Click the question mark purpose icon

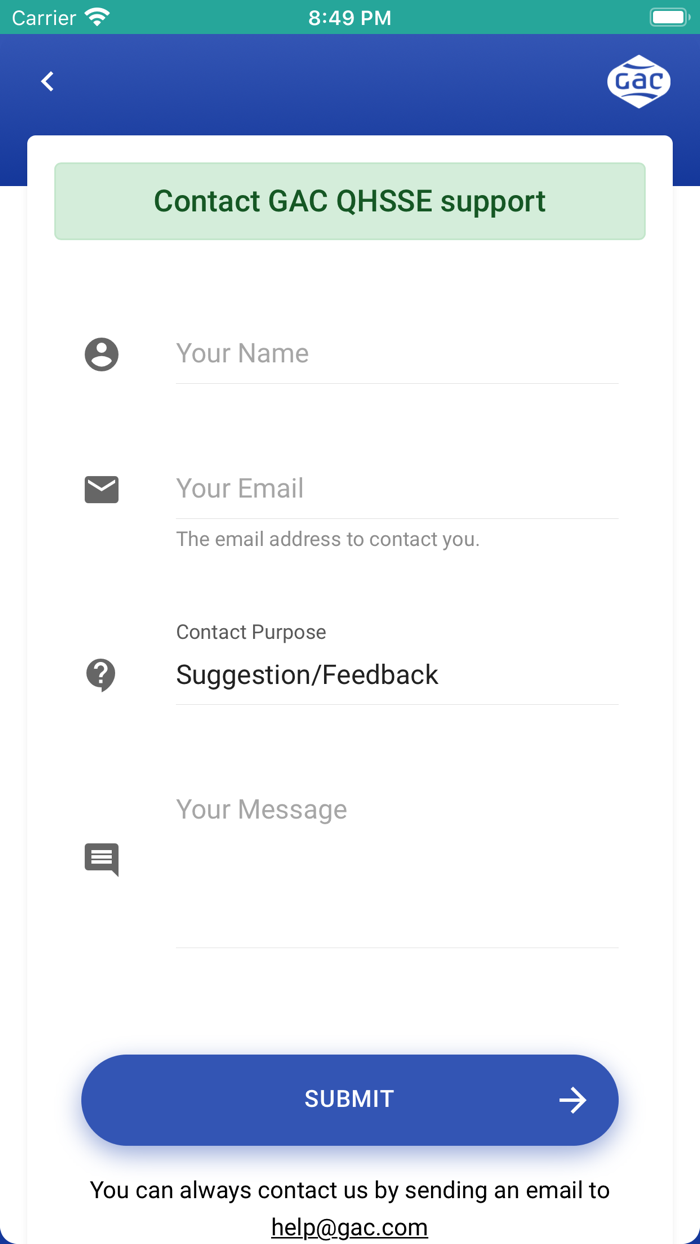click(101, 675)
